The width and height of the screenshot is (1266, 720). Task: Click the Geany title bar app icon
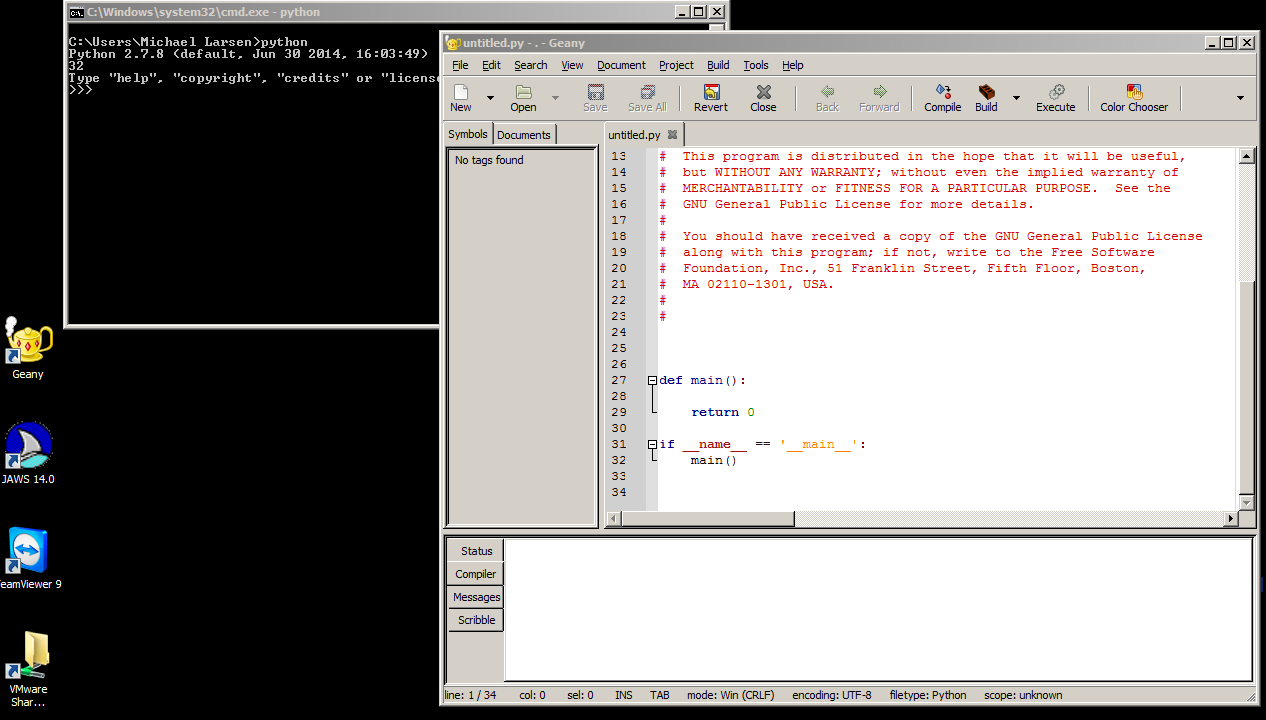coord(453,43)
